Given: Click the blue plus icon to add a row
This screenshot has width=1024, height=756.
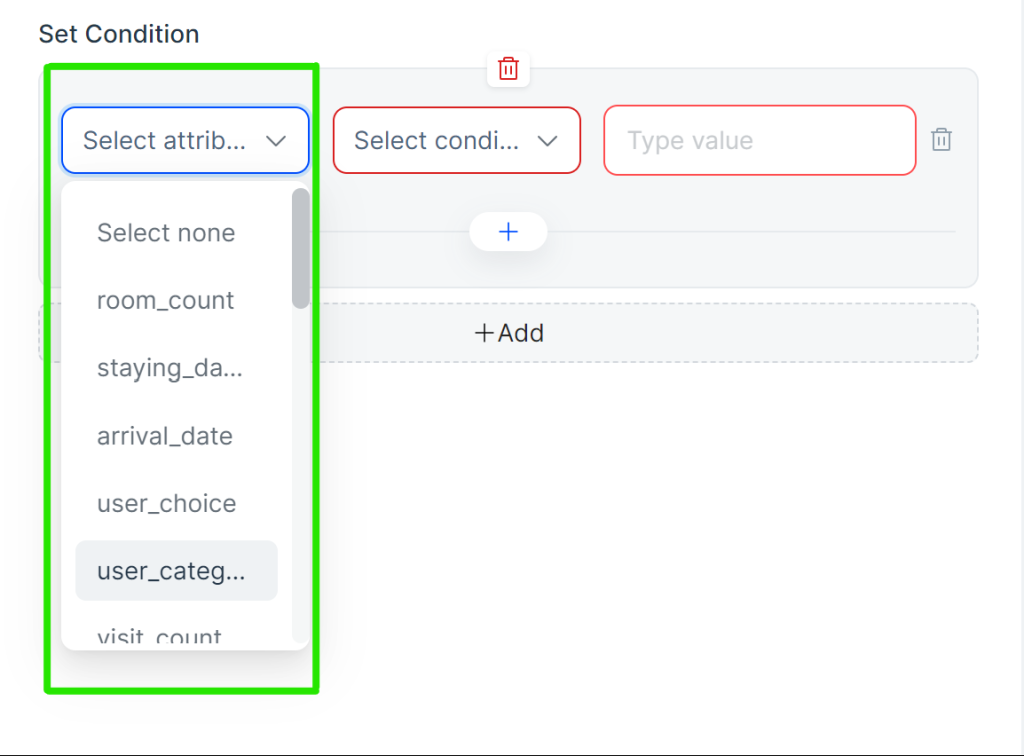Looking at the screenshot, I should 508,232.
